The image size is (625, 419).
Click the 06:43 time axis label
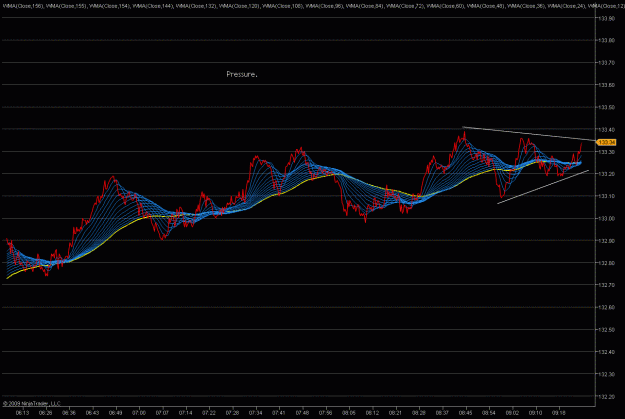92,413
